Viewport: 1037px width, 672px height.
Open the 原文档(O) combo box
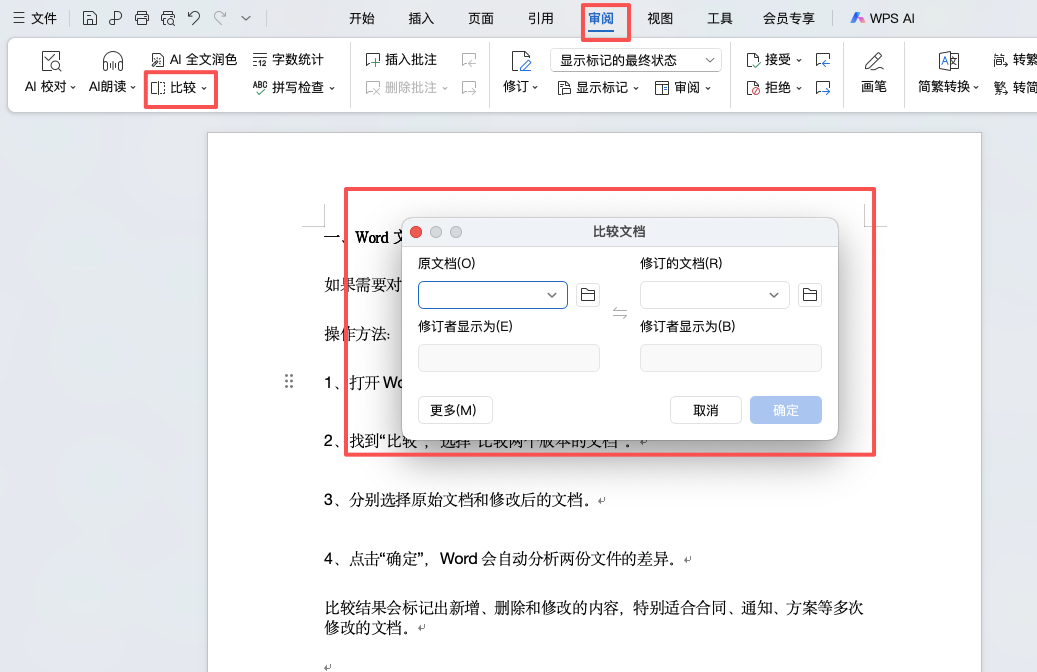click(493, 295)
